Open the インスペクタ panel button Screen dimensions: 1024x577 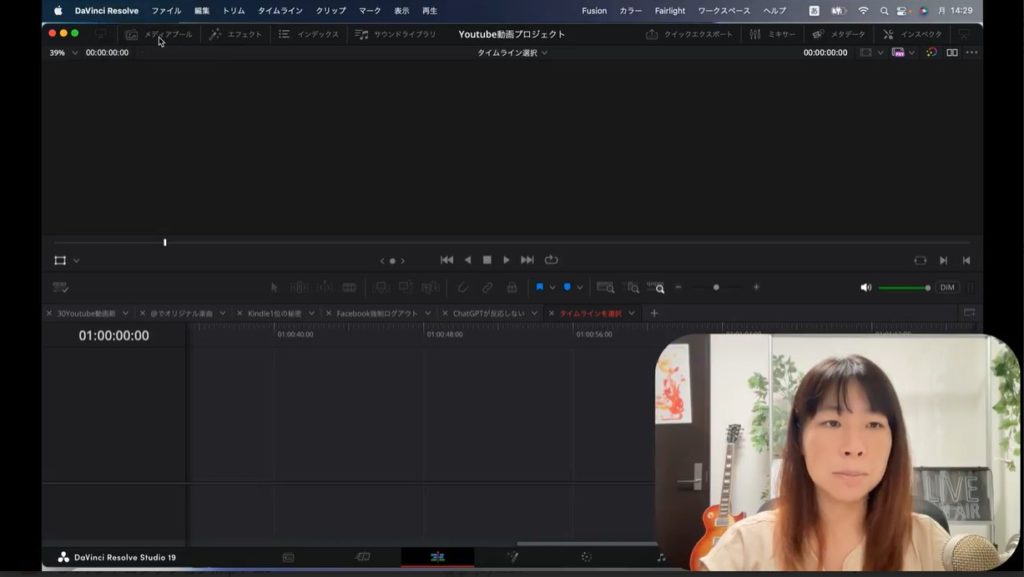point(912,34)
